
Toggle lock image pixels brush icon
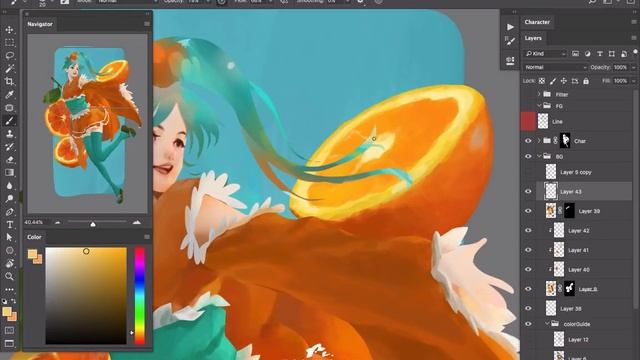[x=553, y=81]
